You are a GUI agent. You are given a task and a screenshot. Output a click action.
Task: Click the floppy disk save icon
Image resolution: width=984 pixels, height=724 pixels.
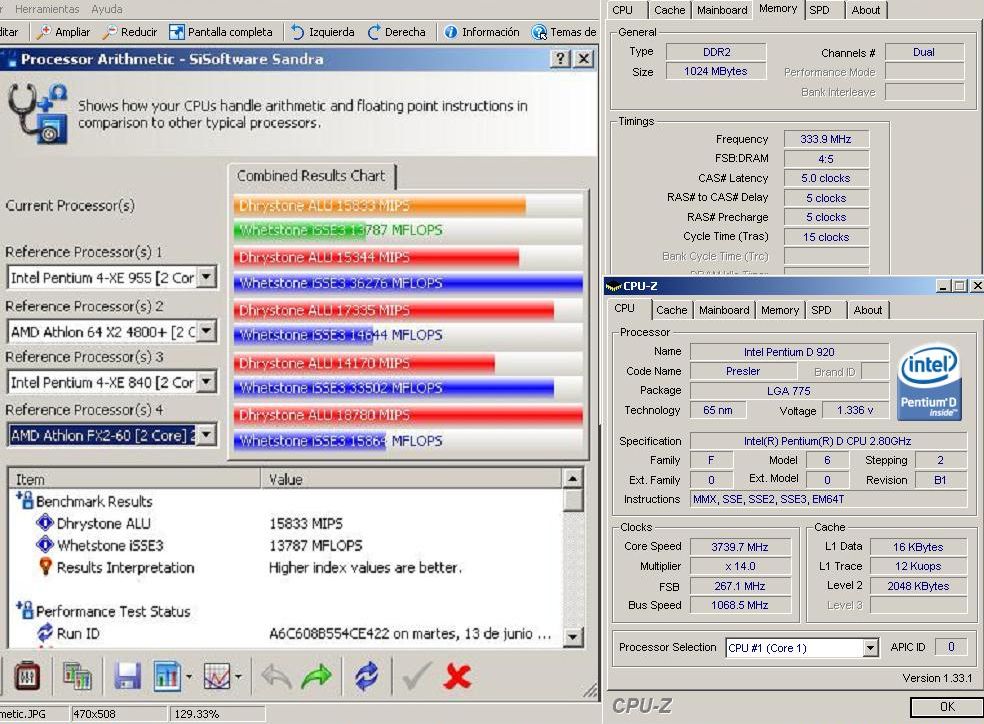(x=127, y=677)
